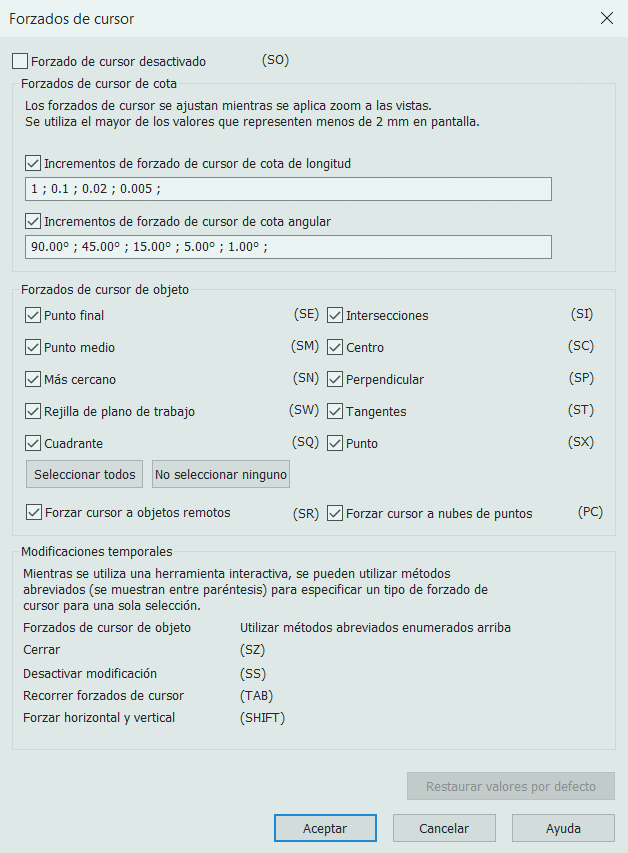
Task: Toggle angular dimension snap increments checkbox
Action: pyautogui.click(x=33, y=221)
